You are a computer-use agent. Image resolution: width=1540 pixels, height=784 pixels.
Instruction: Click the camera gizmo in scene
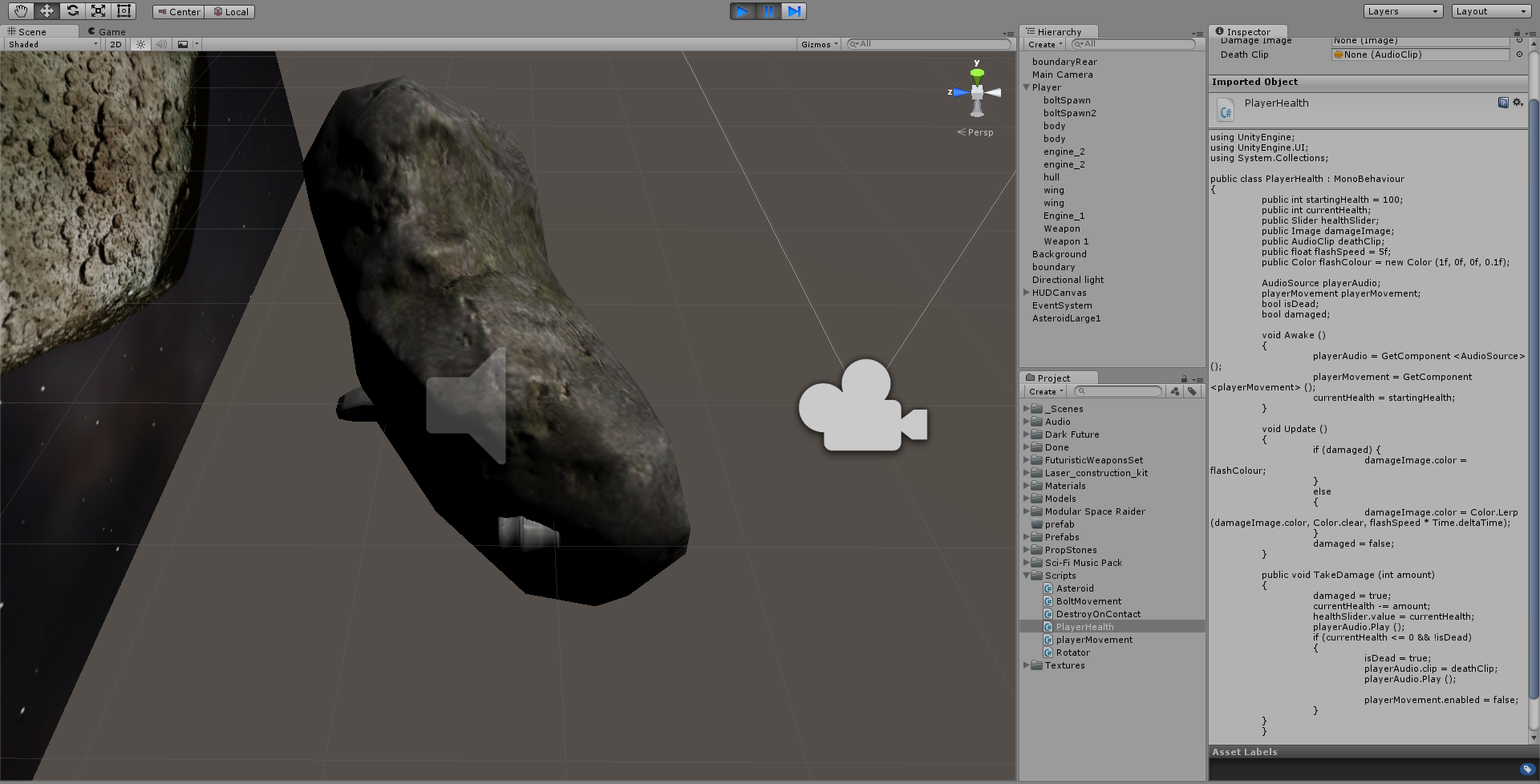[862, 406]
